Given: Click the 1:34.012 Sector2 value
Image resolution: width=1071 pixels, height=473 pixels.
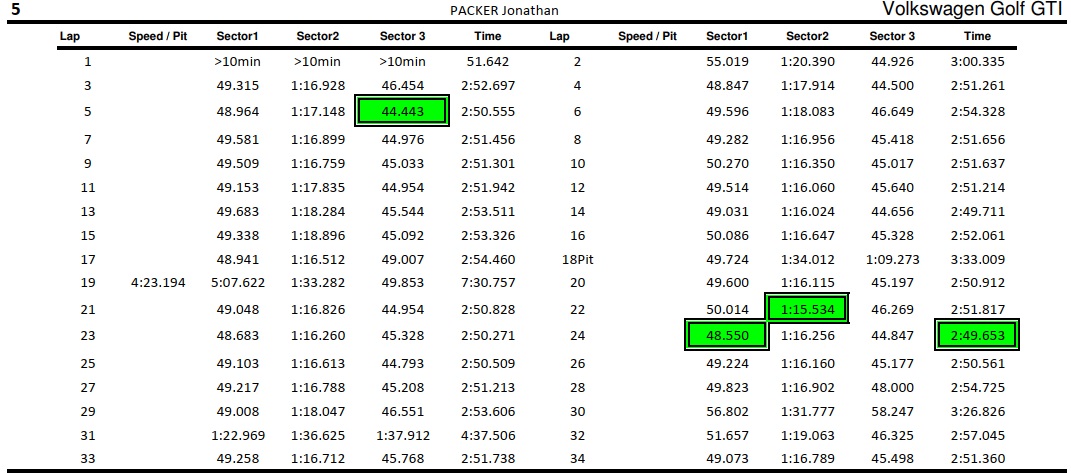Looking at the screenshot, I should click(807, 260).
